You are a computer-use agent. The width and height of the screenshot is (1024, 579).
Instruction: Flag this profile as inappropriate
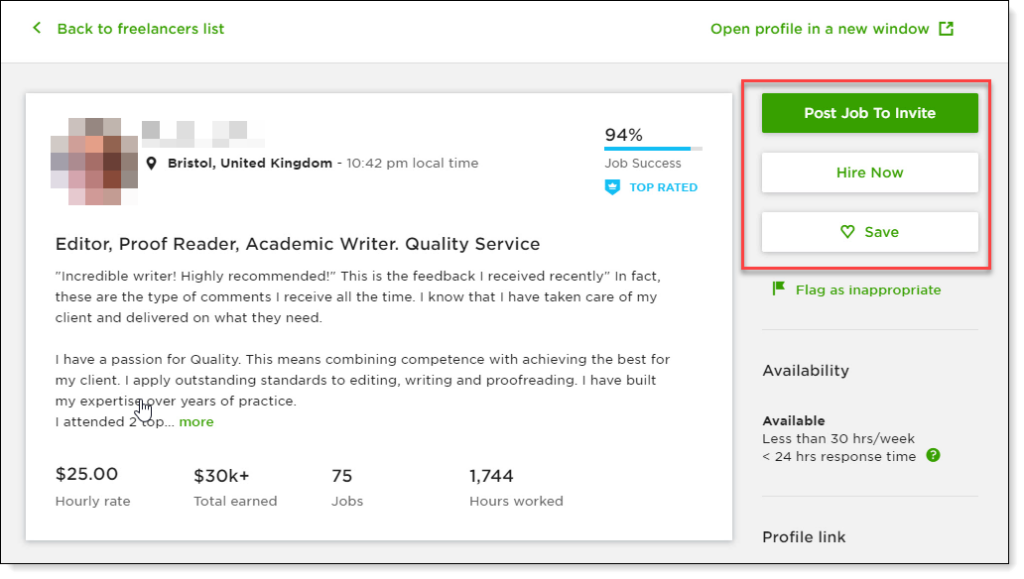tap(867, 290)
